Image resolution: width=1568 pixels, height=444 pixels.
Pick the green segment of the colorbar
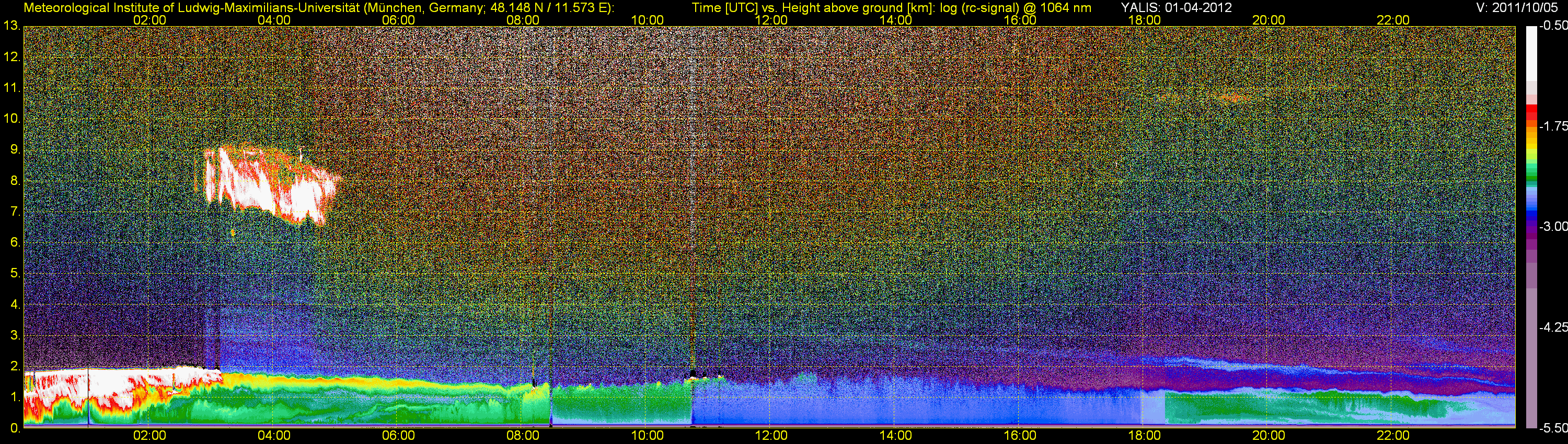(1531, 173)
